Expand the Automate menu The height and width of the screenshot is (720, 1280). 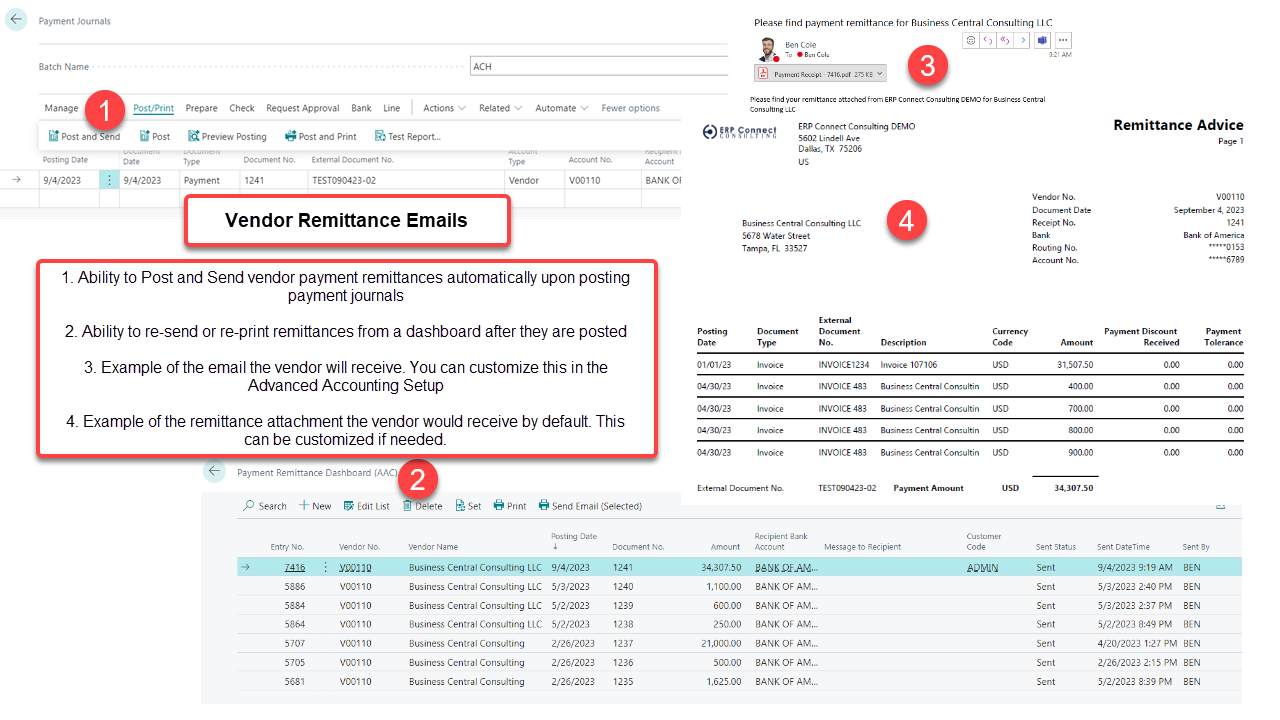(561, 108)
